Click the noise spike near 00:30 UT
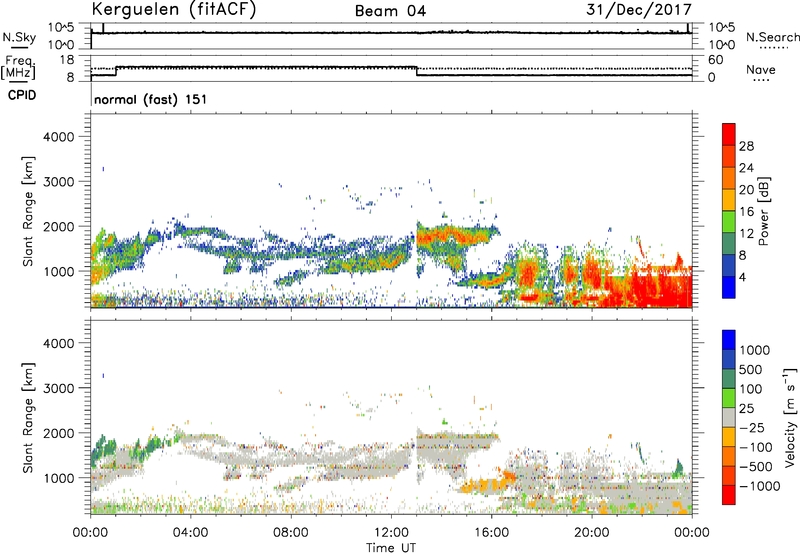Image resolution: width=800 pixels, height=554 pixels. point(104,28)
